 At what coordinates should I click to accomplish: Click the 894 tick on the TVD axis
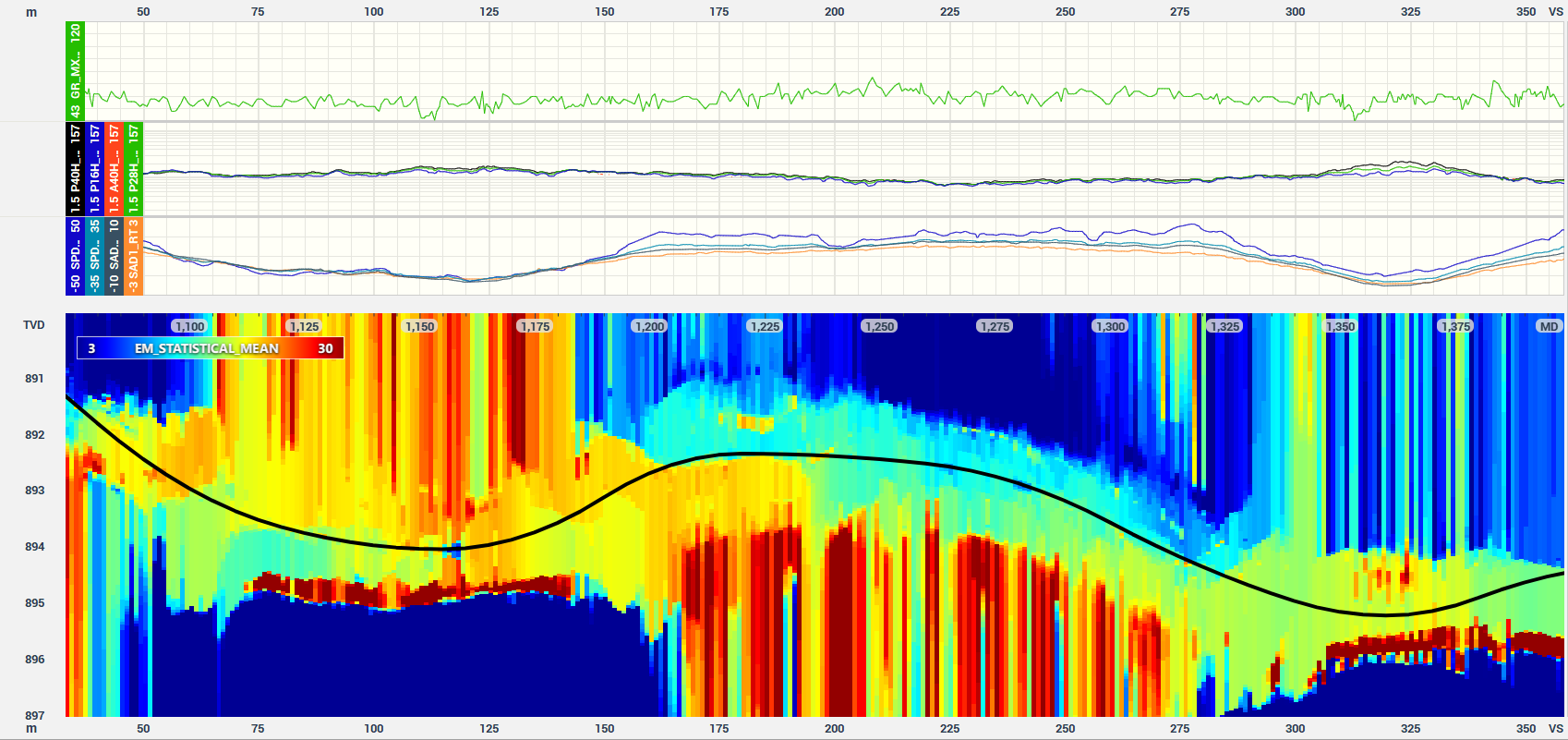(x=34, y=547)
